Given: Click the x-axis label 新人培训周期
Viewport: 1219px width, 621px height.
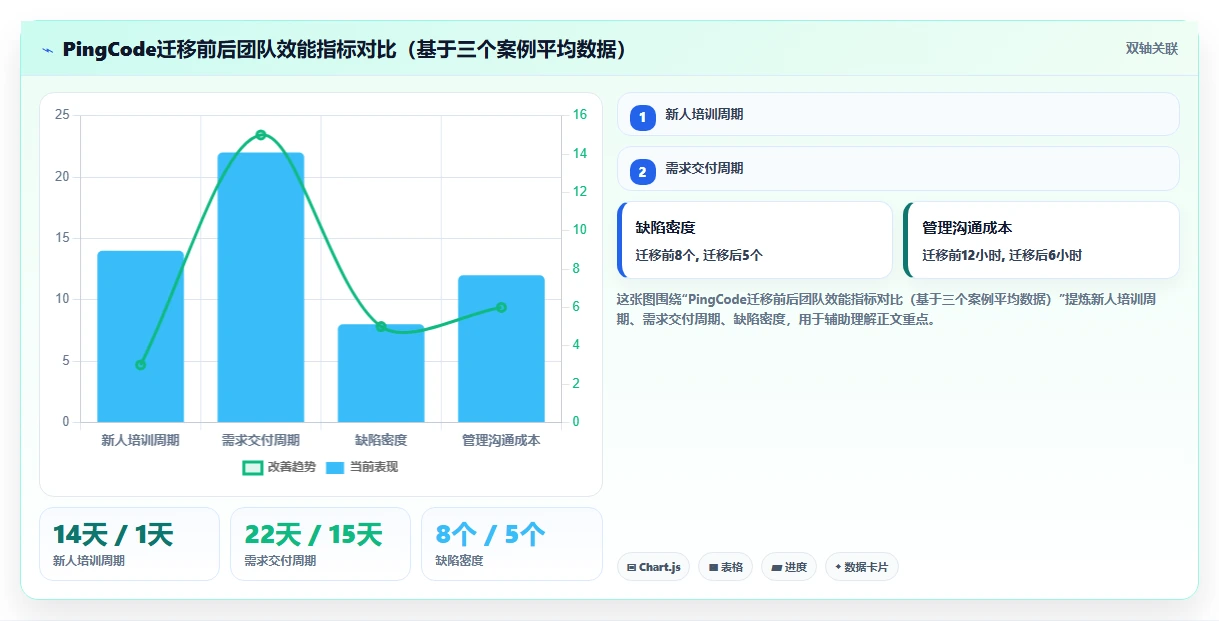Looking at the screenshot, I should click(140, 440).
